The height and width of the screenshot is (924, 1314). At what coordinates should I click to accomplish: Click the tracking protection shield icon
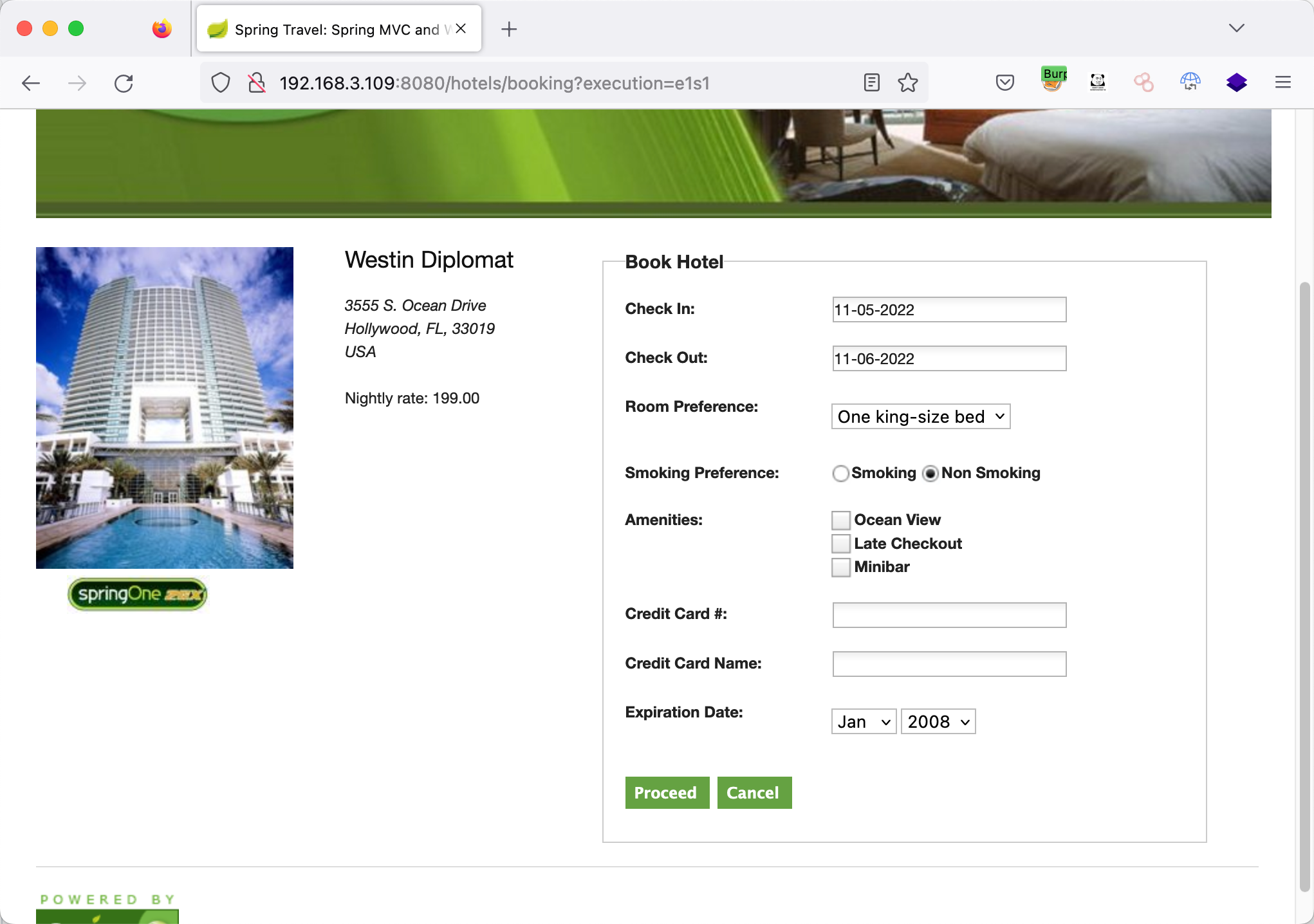(x=221, y=83)
